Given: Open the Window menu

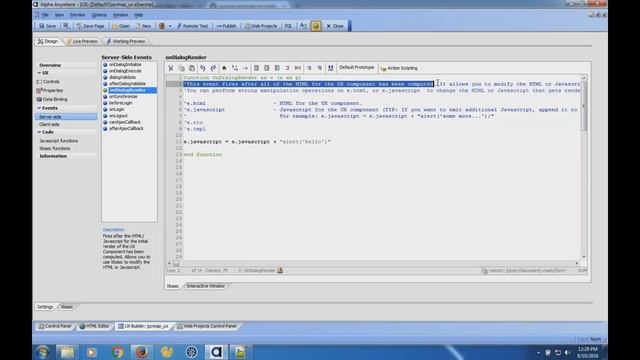Looking at the screenshot, I should click(x=120, y=15).
